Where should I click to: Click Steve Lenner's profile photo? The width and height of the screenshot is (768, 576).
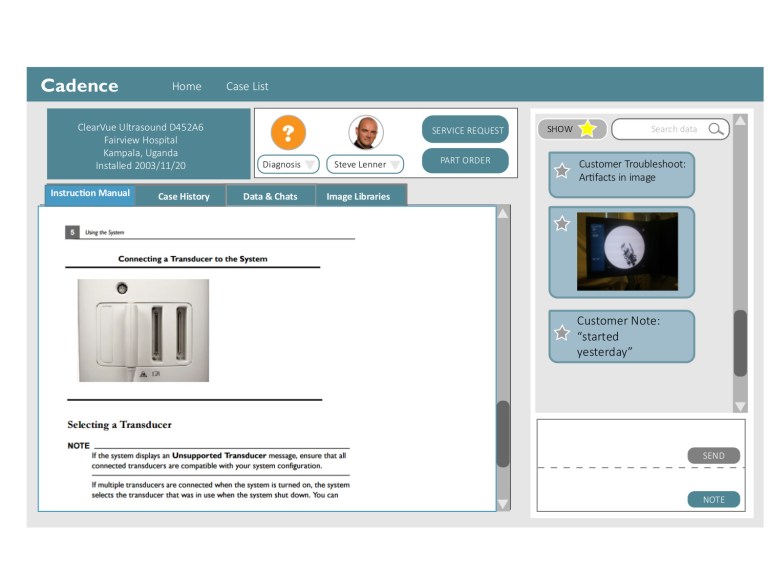tap(366, 133)
